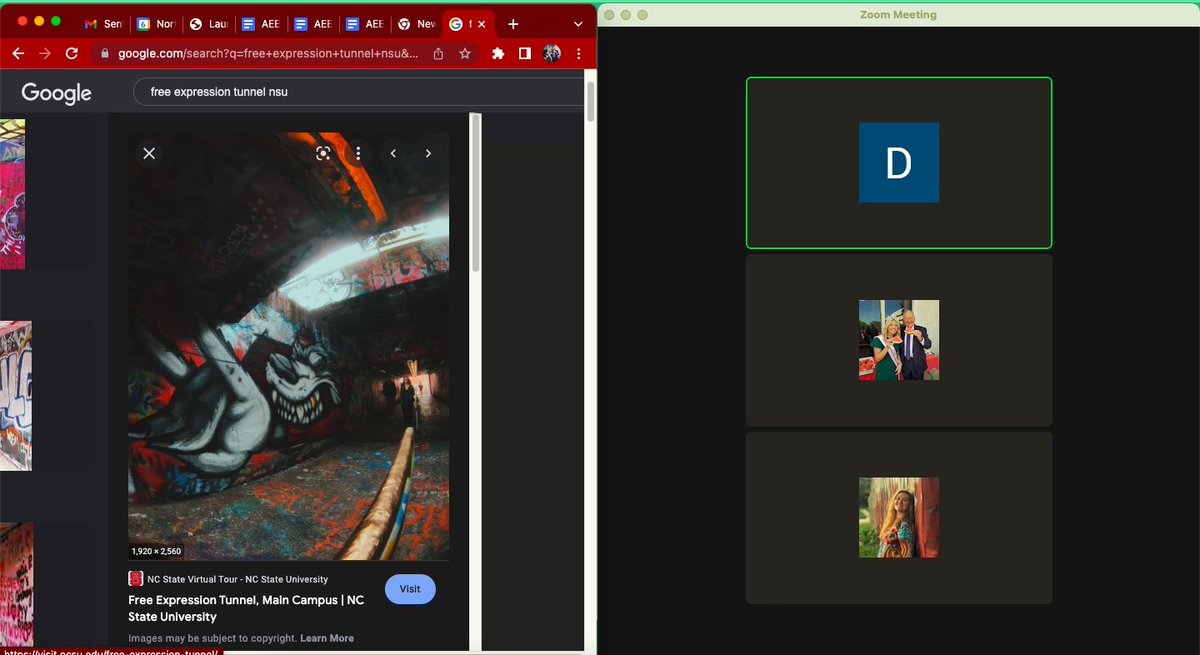Select the participant tile with 'D' avatar in Zoom
The height and width of the screenshot is (655, 1200).
click(x=899, y=162)
